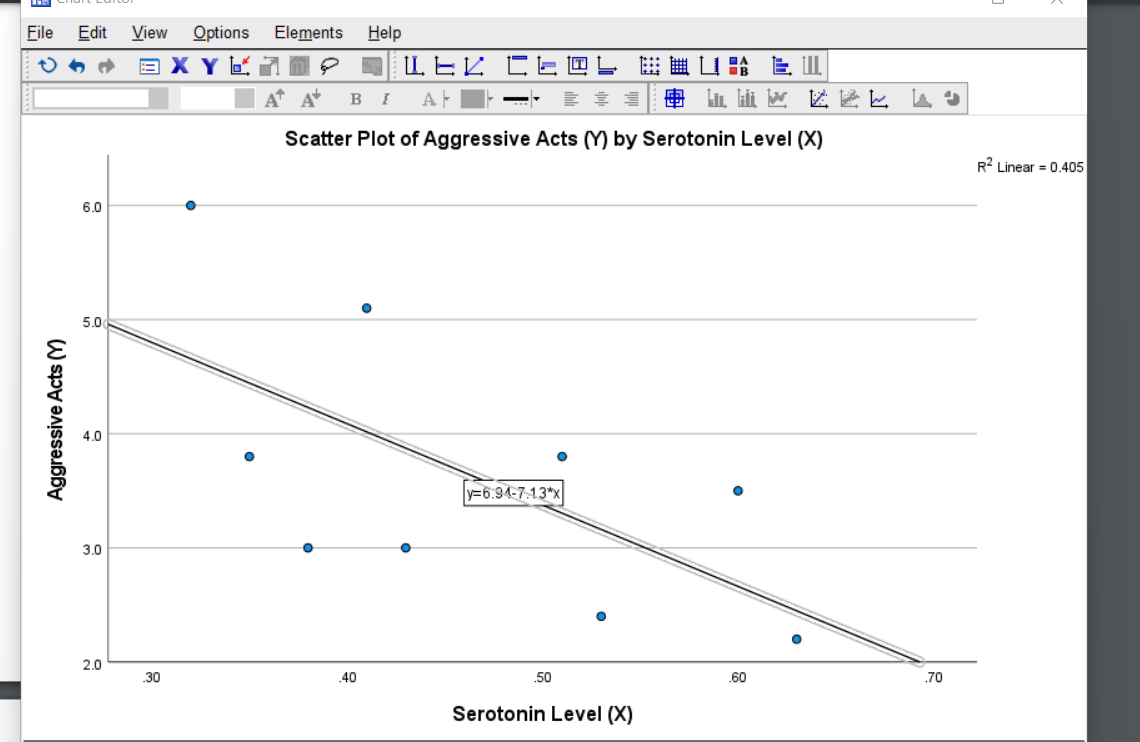
Task: Open the Edit menu
Action: point(92,33)
